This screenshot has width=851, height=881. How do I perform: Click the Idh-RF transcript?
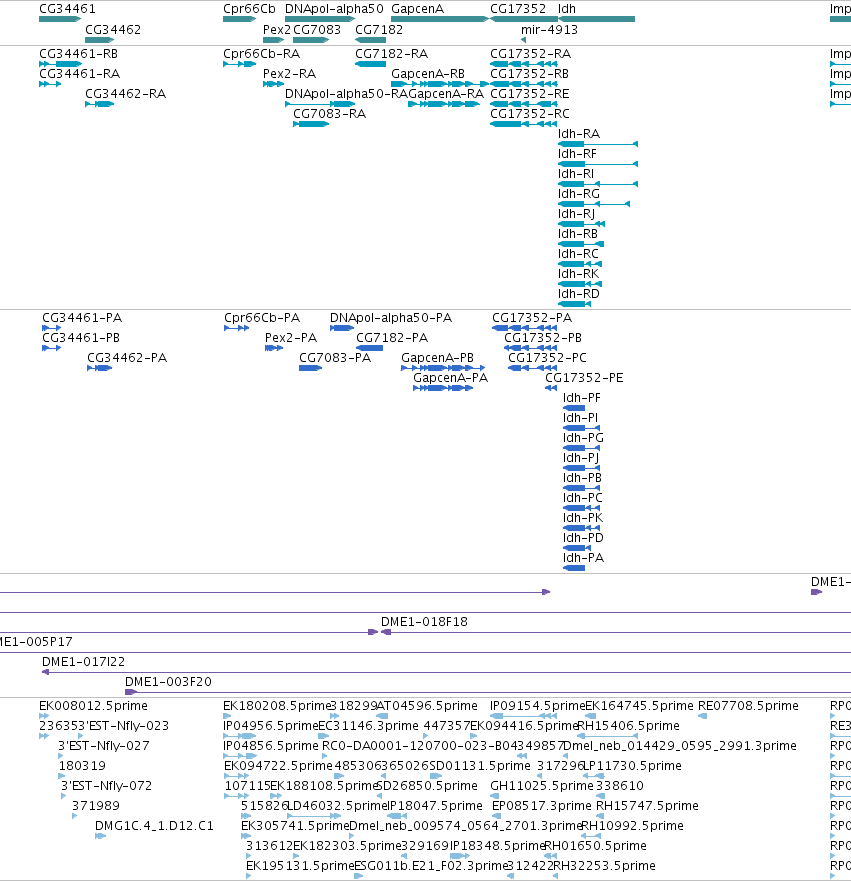pyautogui.click(x=598, y=164)
